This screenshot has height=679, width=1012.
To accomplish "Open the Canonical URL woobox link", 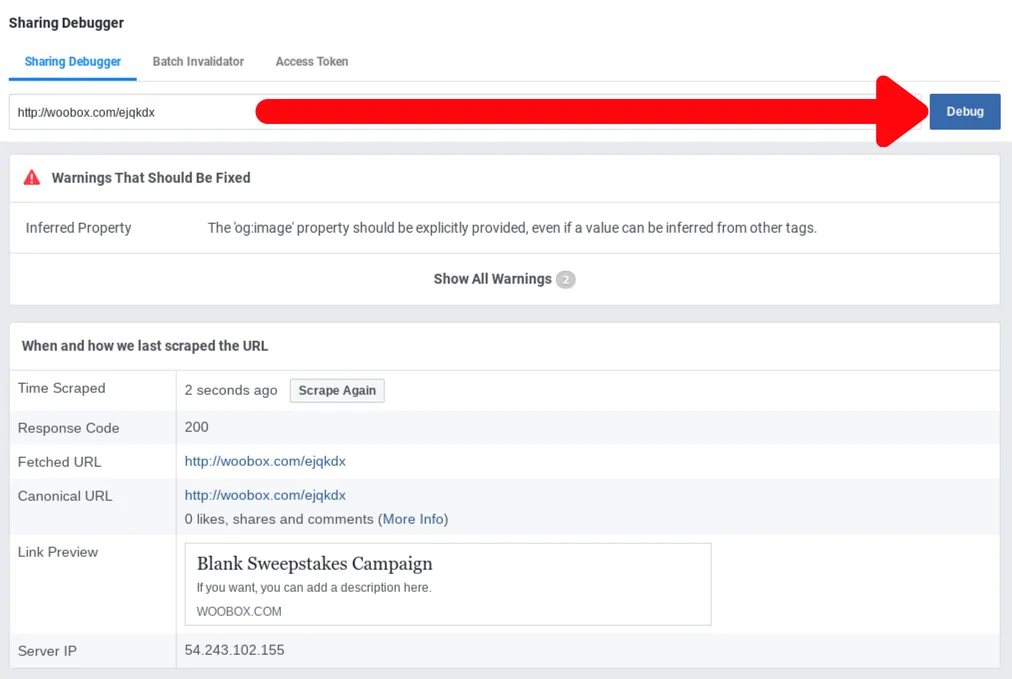I will (x=265, y=495).
